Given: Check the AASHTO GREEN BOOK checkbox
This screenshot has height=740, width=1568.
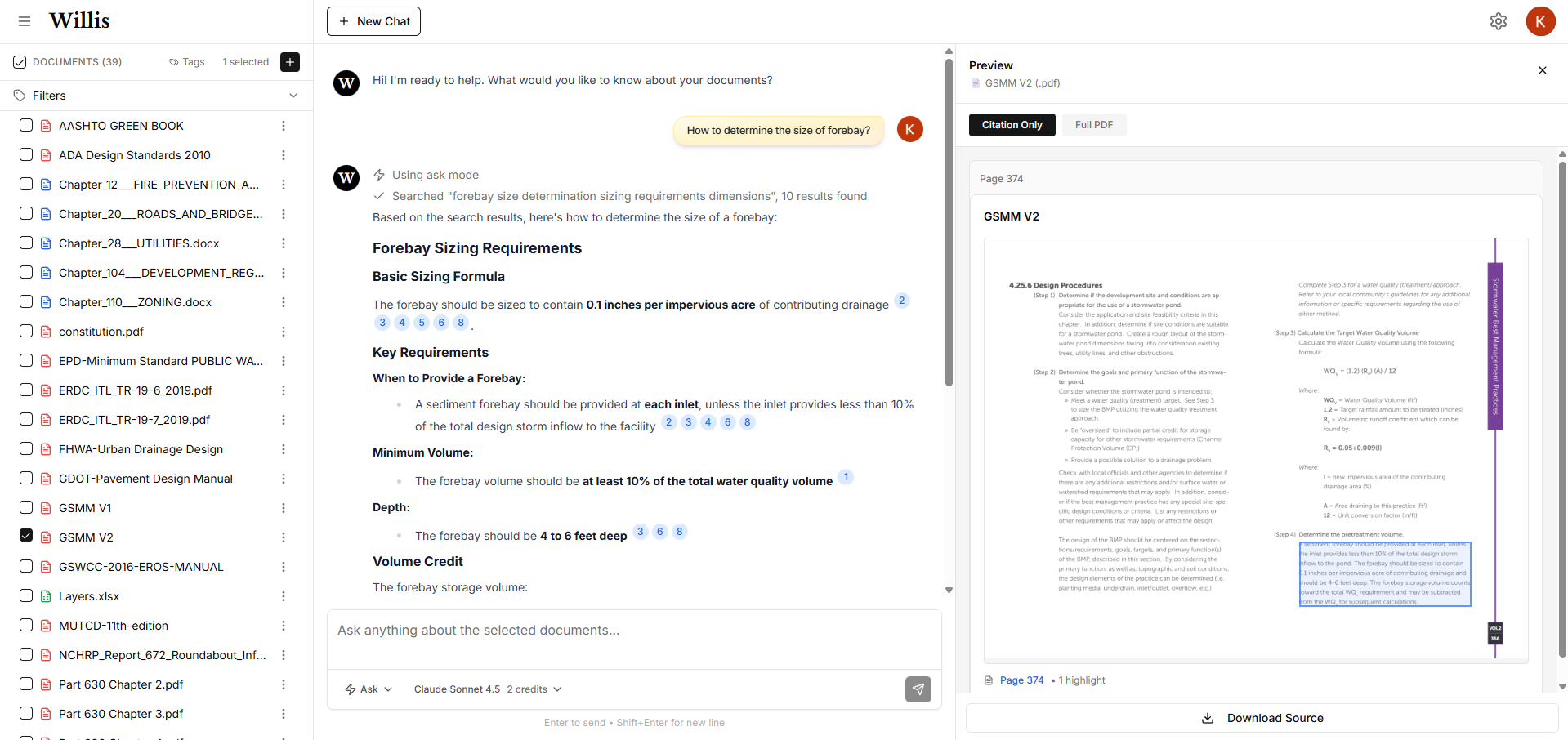Looking at the screenshot, I should point(25,126).
